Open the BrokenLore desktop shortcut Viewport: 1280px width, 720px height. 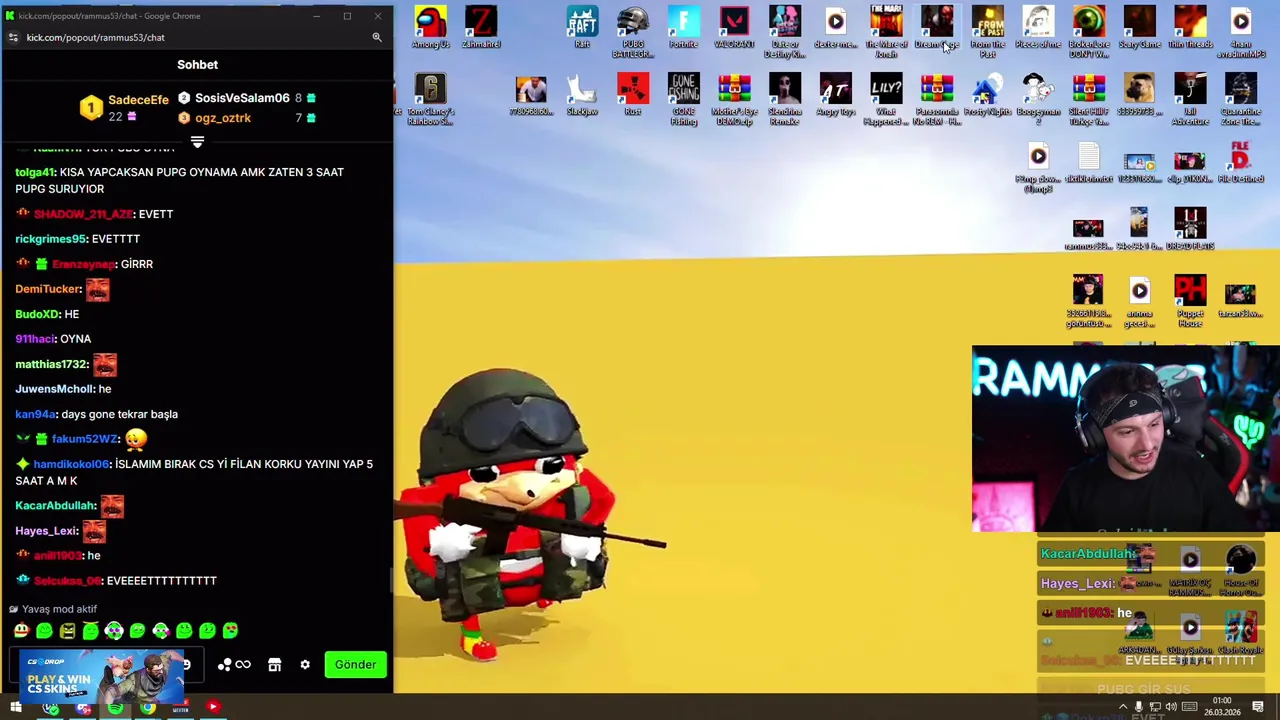[x=1089, y=32]
